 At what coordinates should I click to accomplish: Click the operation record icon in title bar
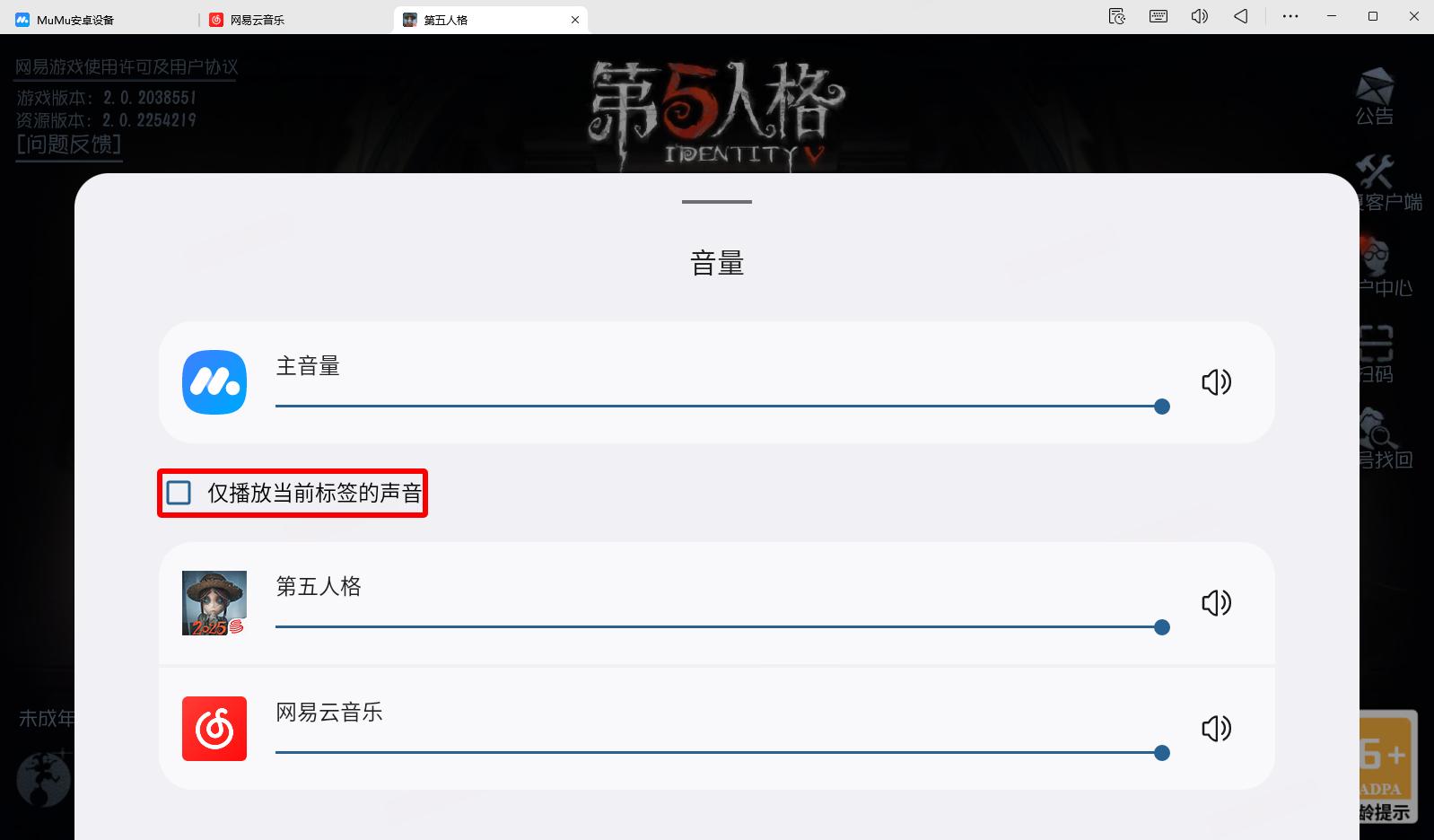pos(1117,16)
